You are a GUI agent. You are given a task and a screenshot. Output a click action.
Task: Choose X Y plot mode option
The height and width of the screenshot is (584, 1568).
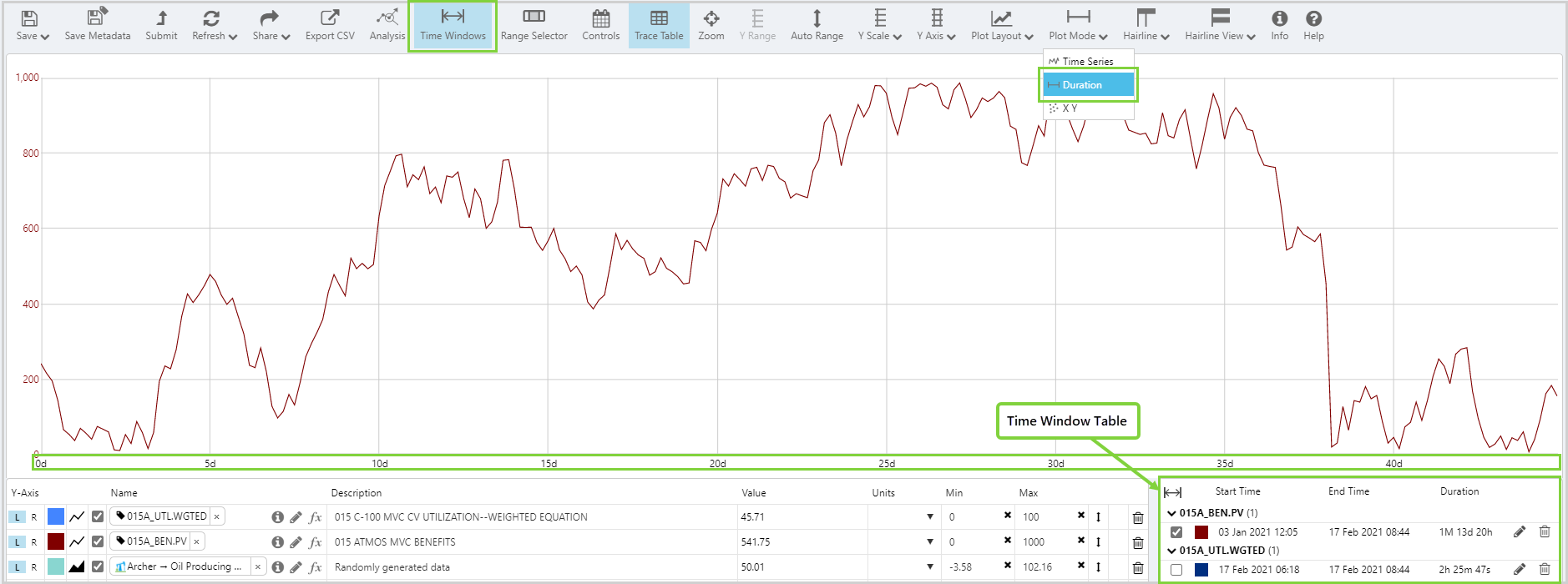(x=1070, y=108)
